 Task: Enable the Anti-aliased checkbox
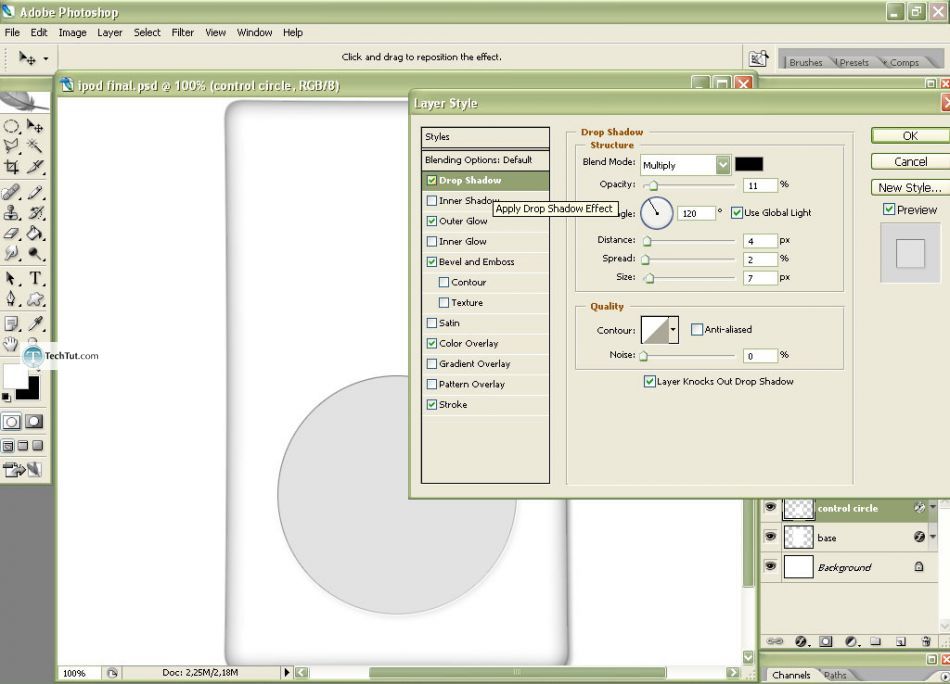(x=697, y=330)
